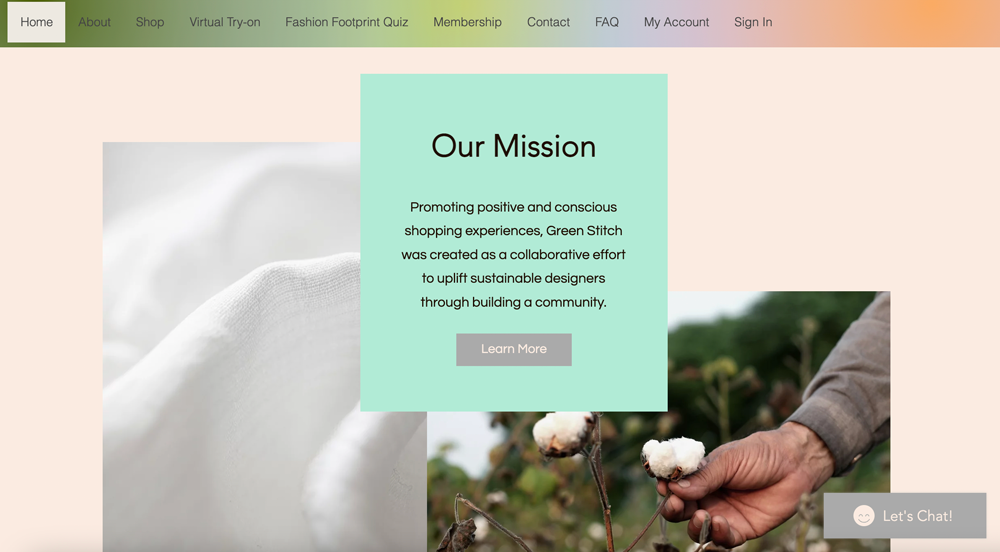Click the Learn More button
Viewport: 1000px width, 552px height.
(x=513, y=349)
